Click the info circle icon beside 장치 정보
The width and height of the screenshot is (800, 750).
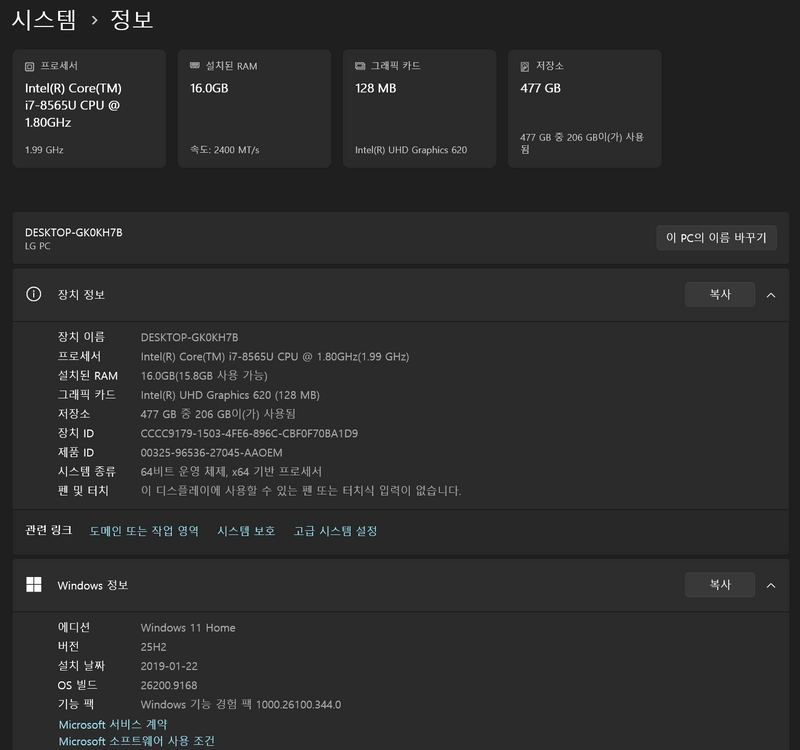coord(34,294)
